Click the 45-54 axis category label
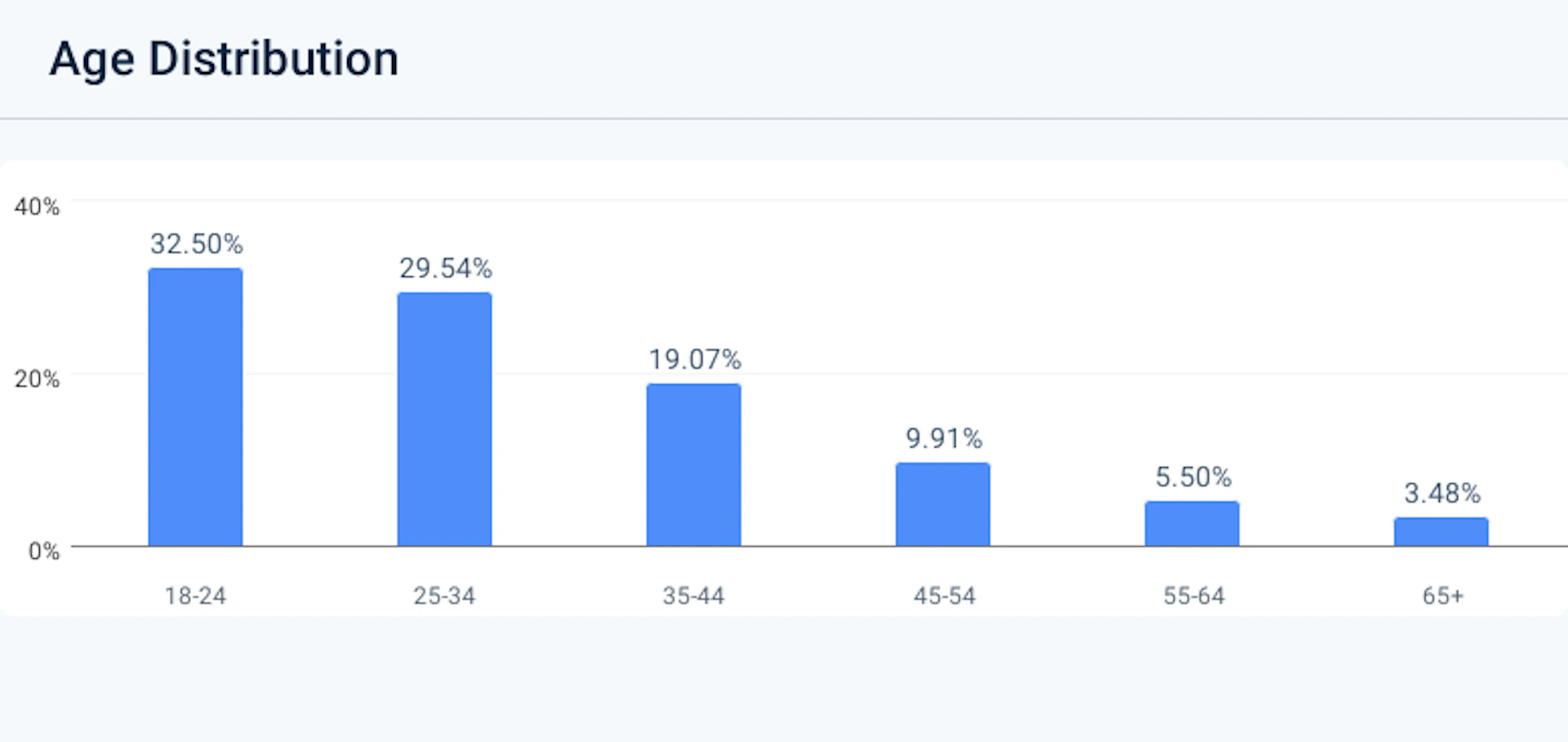This screenshot has height=742, width=1568. coord(944,596)
